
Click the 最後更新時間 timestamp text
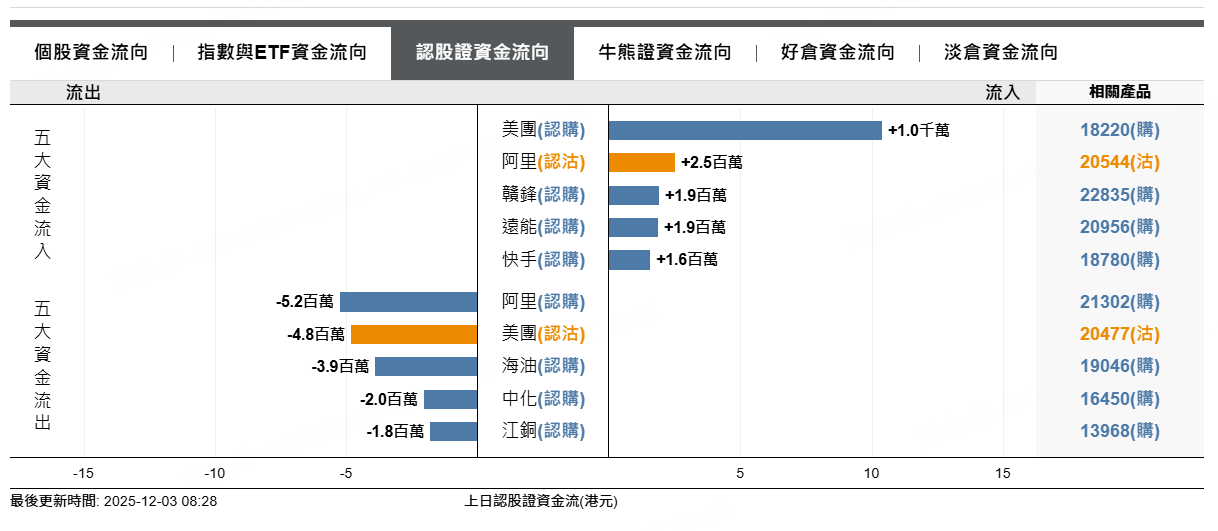click(113, 501)
